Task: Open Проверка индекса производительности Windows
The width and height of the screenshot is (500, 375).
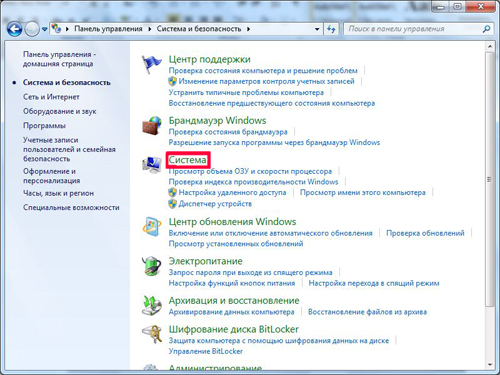Action: [253, 182]
